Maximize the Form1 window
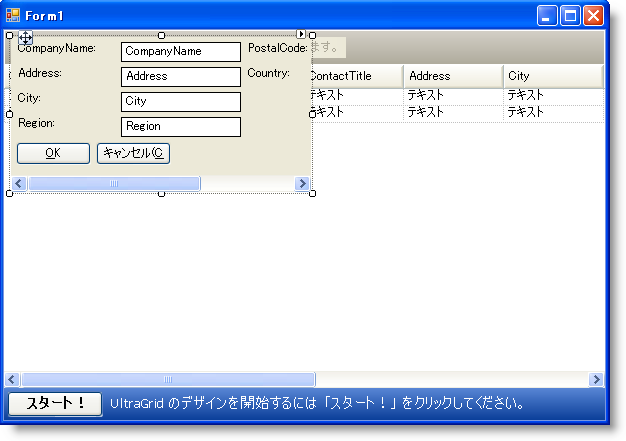The width and height of the screenshot is (626, 441). (x=571, y=15)
